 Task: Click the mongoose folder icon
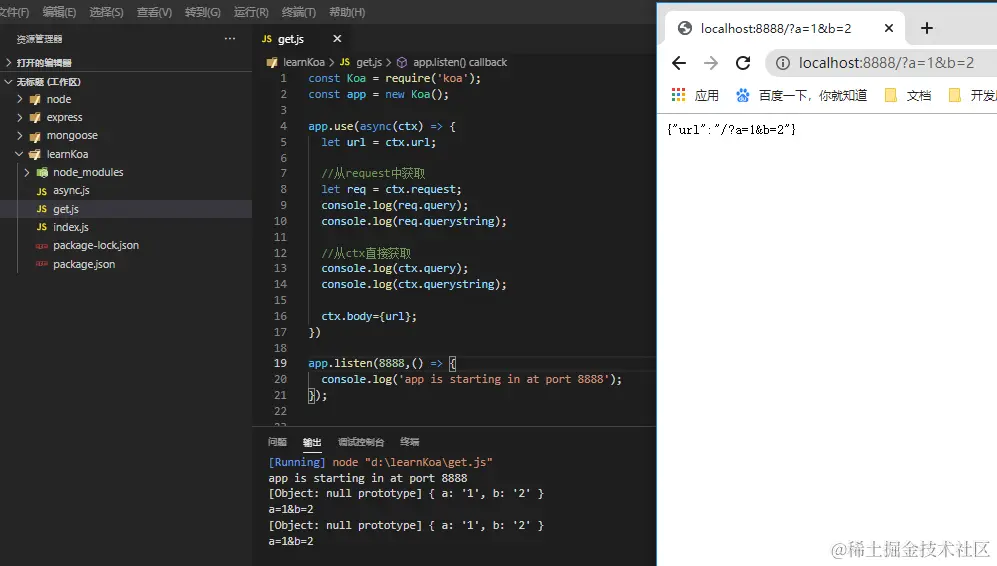[x=35, y=135]
